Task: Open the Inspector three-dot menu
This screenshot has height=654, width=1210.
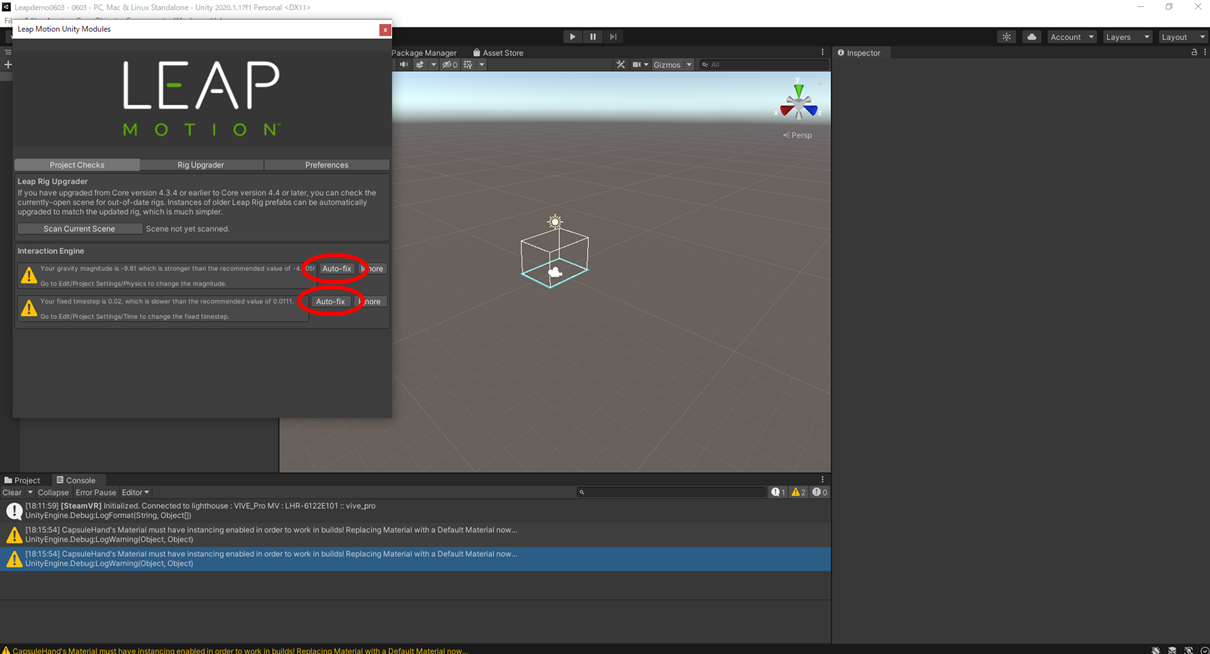Action: click(x=1204, y=53)
